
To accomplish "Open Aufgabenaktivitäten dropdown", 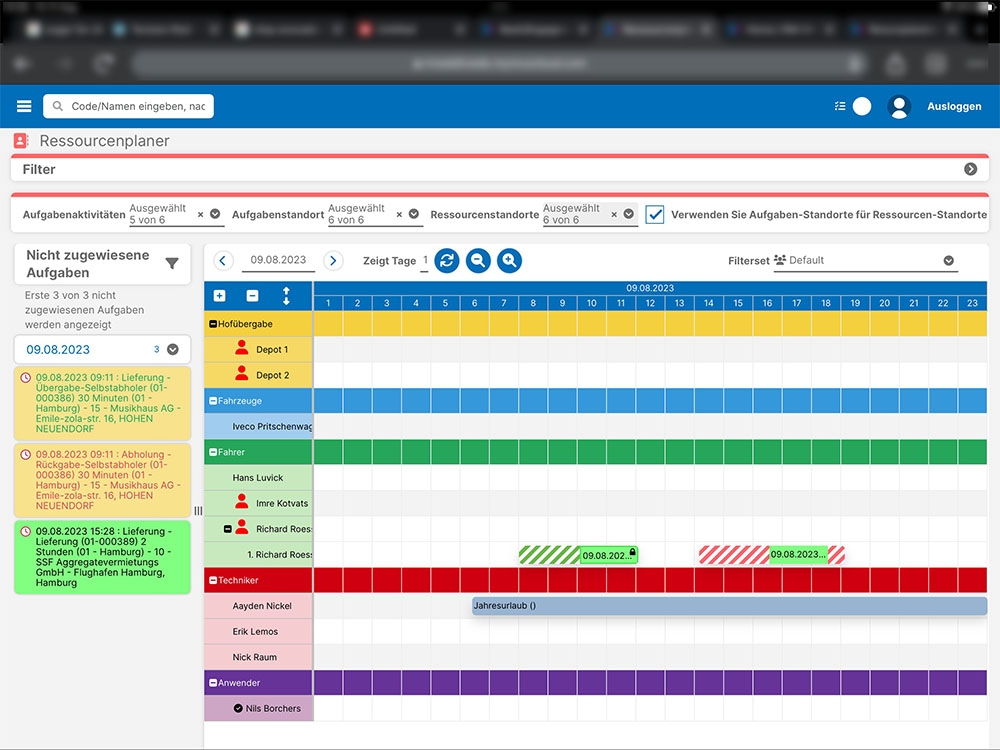I will (215, 214).
